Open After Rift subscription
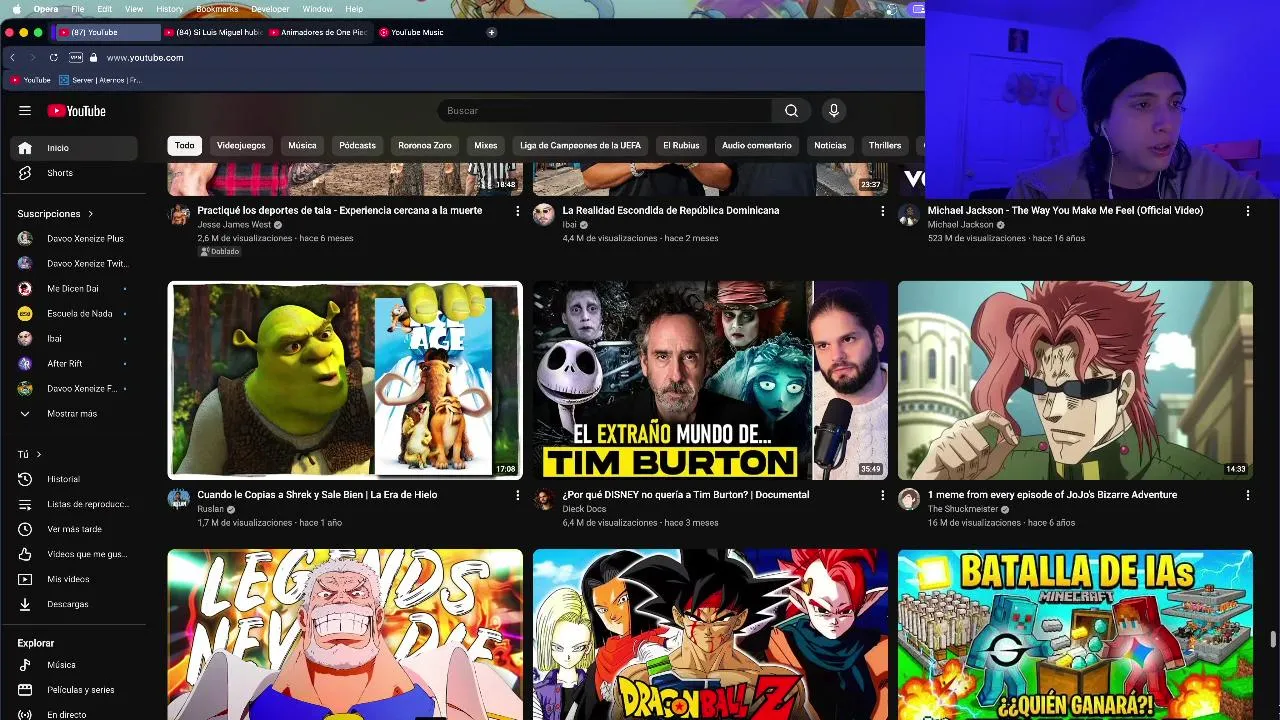1280x720 pixels. [x=74, y=364]
